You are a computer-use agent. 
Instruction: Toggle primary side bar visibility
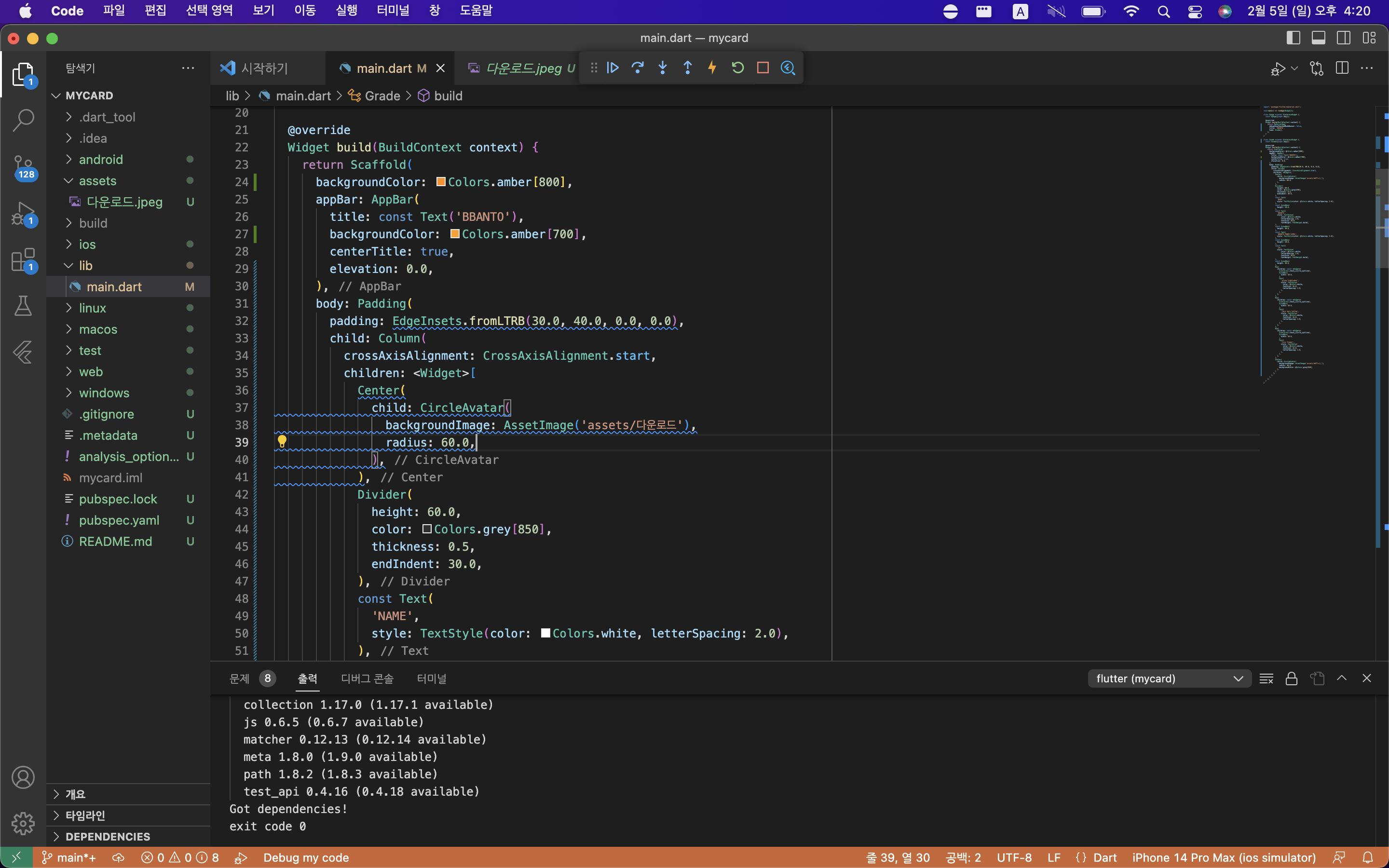point(1293,38)
